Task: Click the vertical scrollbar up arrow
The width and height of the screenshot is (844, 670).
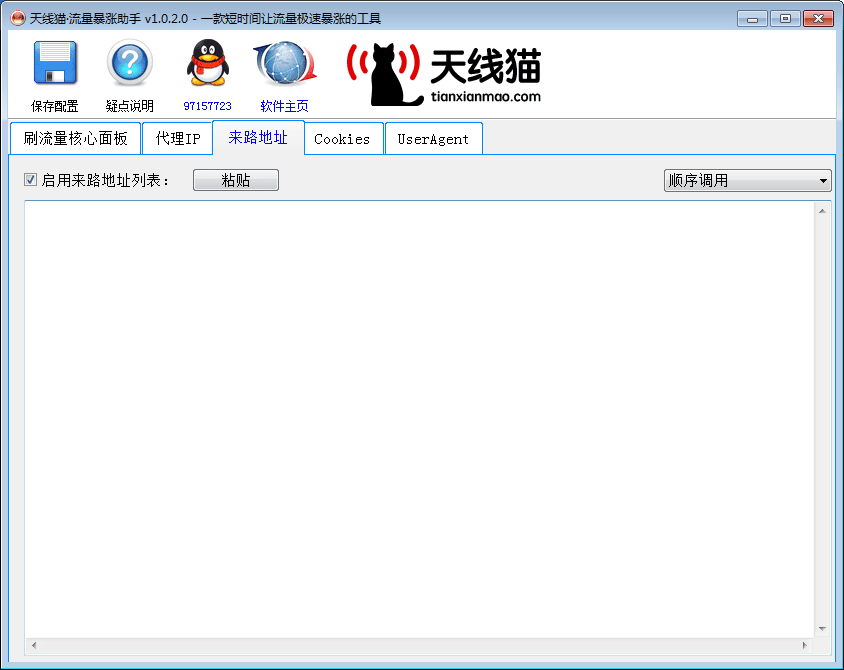Action: pyautogui.click(x=822, y=211)
